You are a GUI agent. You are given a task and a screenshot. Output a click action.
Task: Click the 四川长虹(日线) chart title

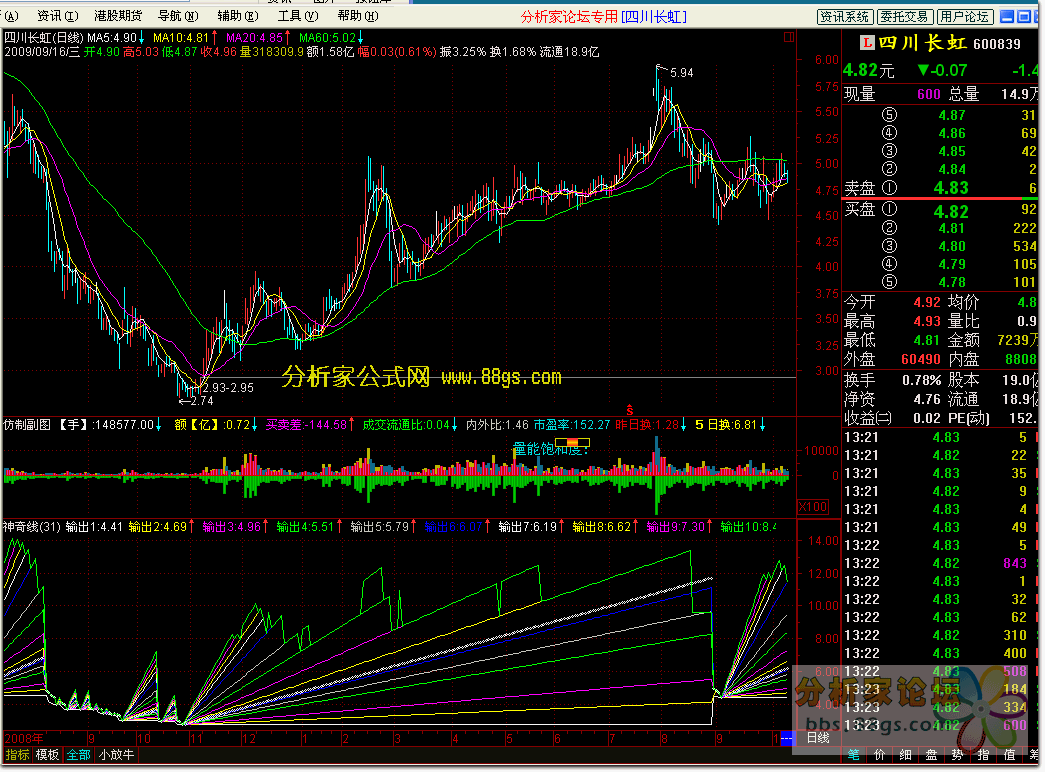click(x=44, y=38)
